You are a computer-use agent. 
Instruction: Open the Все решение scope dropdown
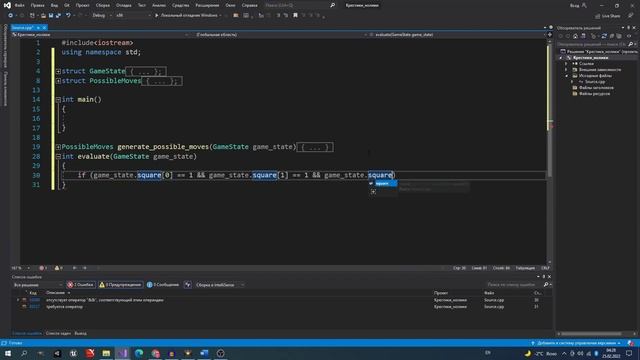coord(38,285)
